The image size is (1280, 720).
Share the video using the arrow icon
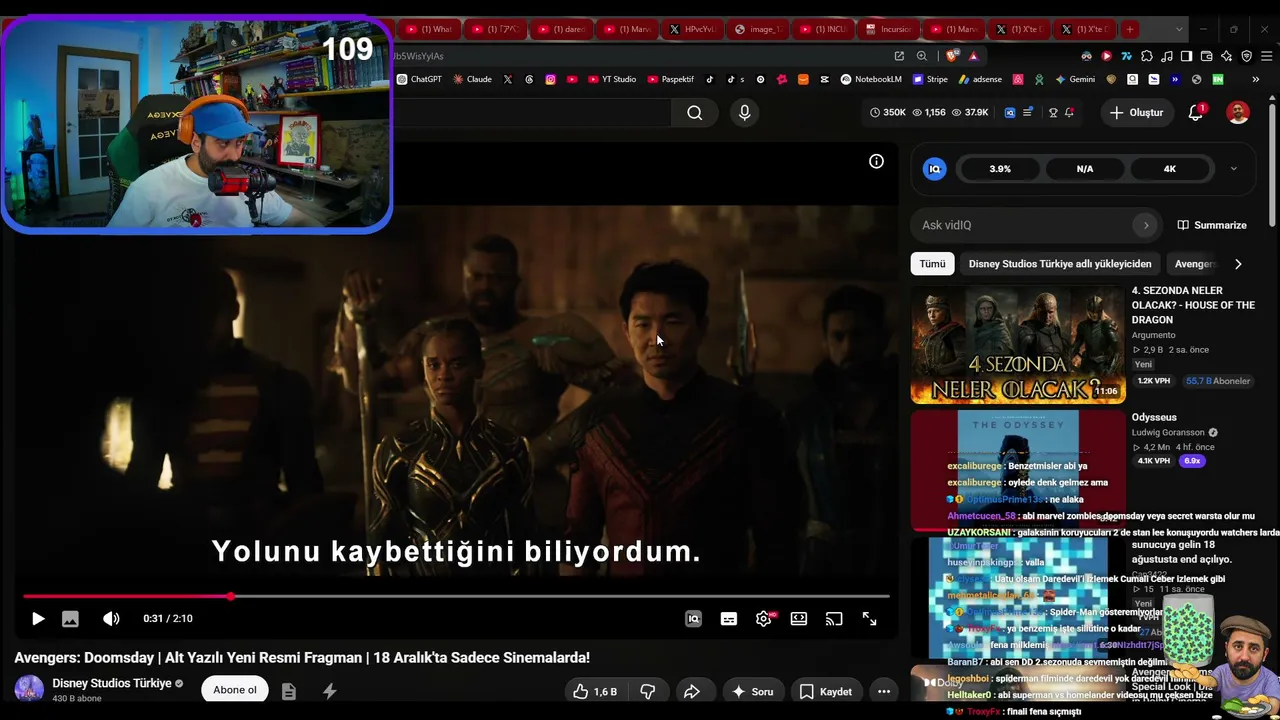click(691, 691)
